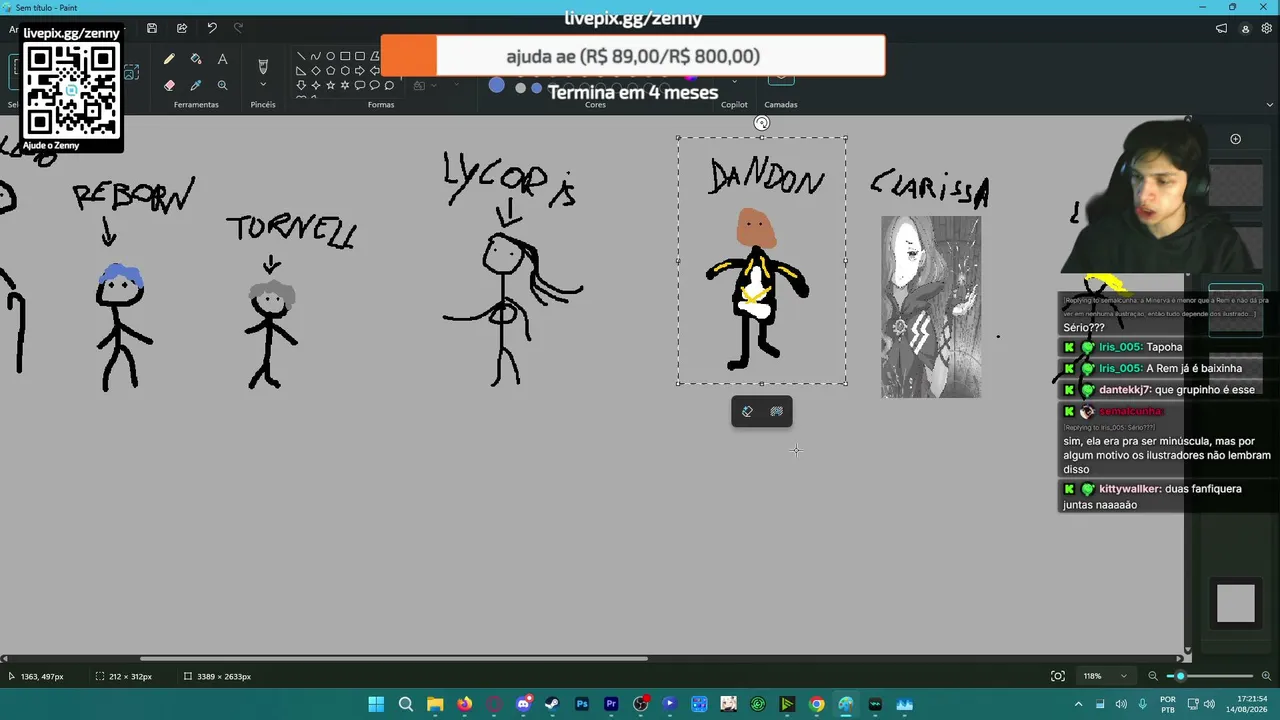The image size is (1280, 720).
Task: Select the rectangle shape
Action: [x=345, y=56]
